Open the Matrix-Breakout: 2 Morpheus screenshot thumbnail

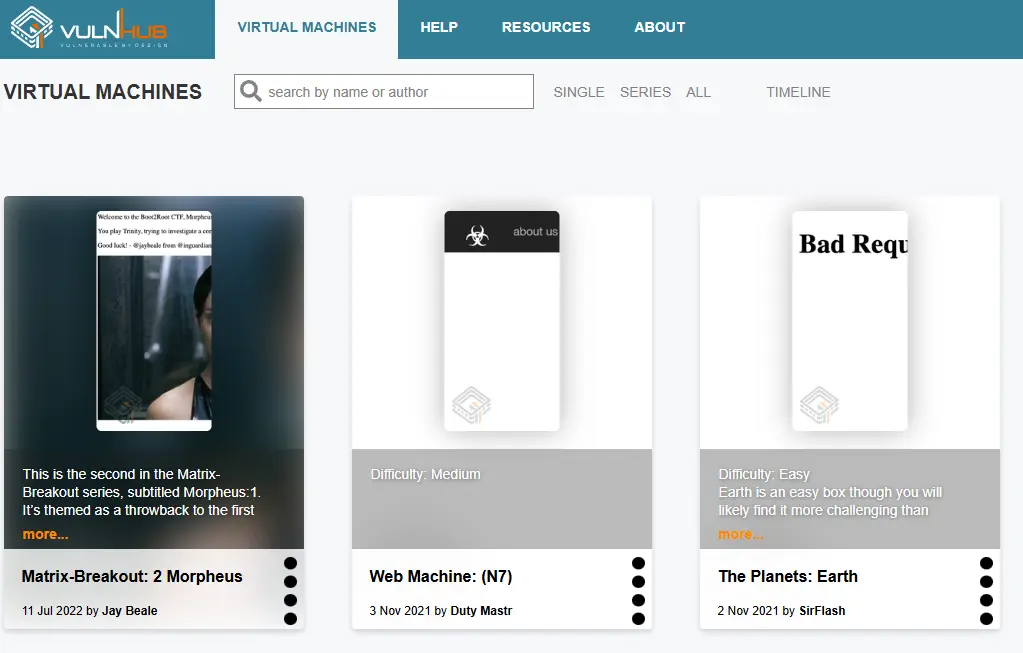click(x=154, y=320)
